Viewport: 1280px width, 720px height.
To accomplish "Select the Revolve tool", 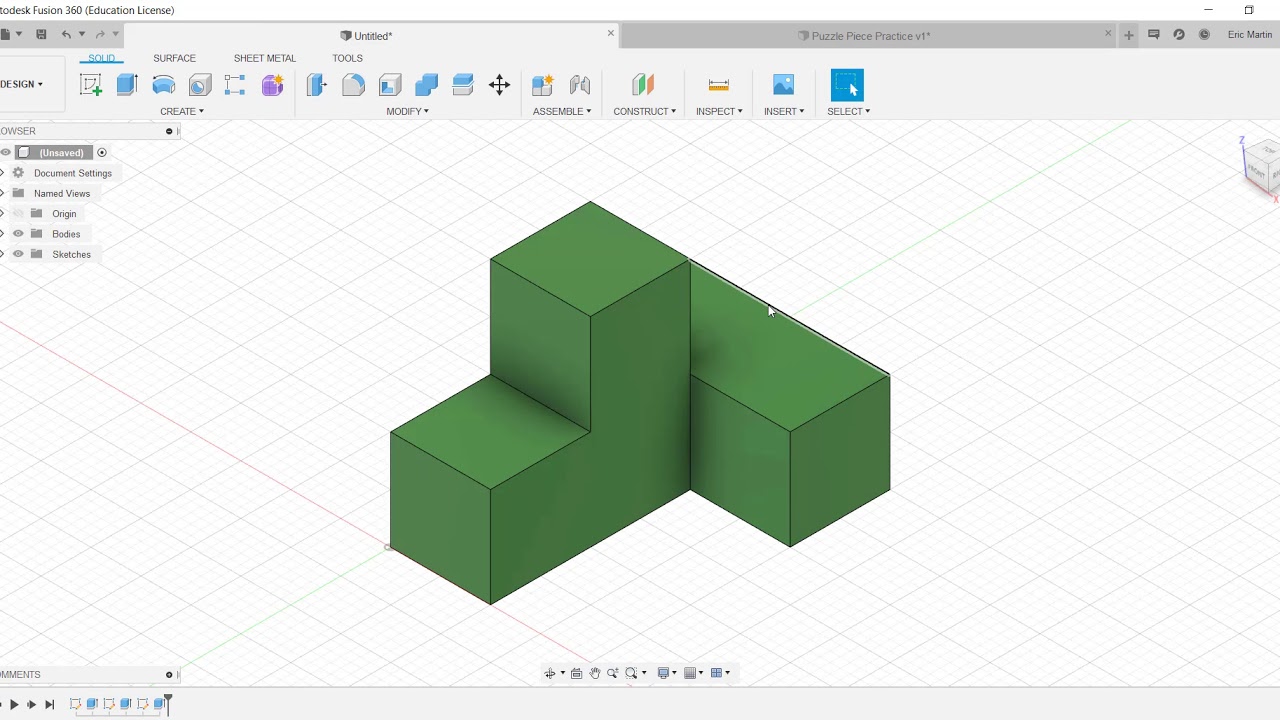I will 164,85.
